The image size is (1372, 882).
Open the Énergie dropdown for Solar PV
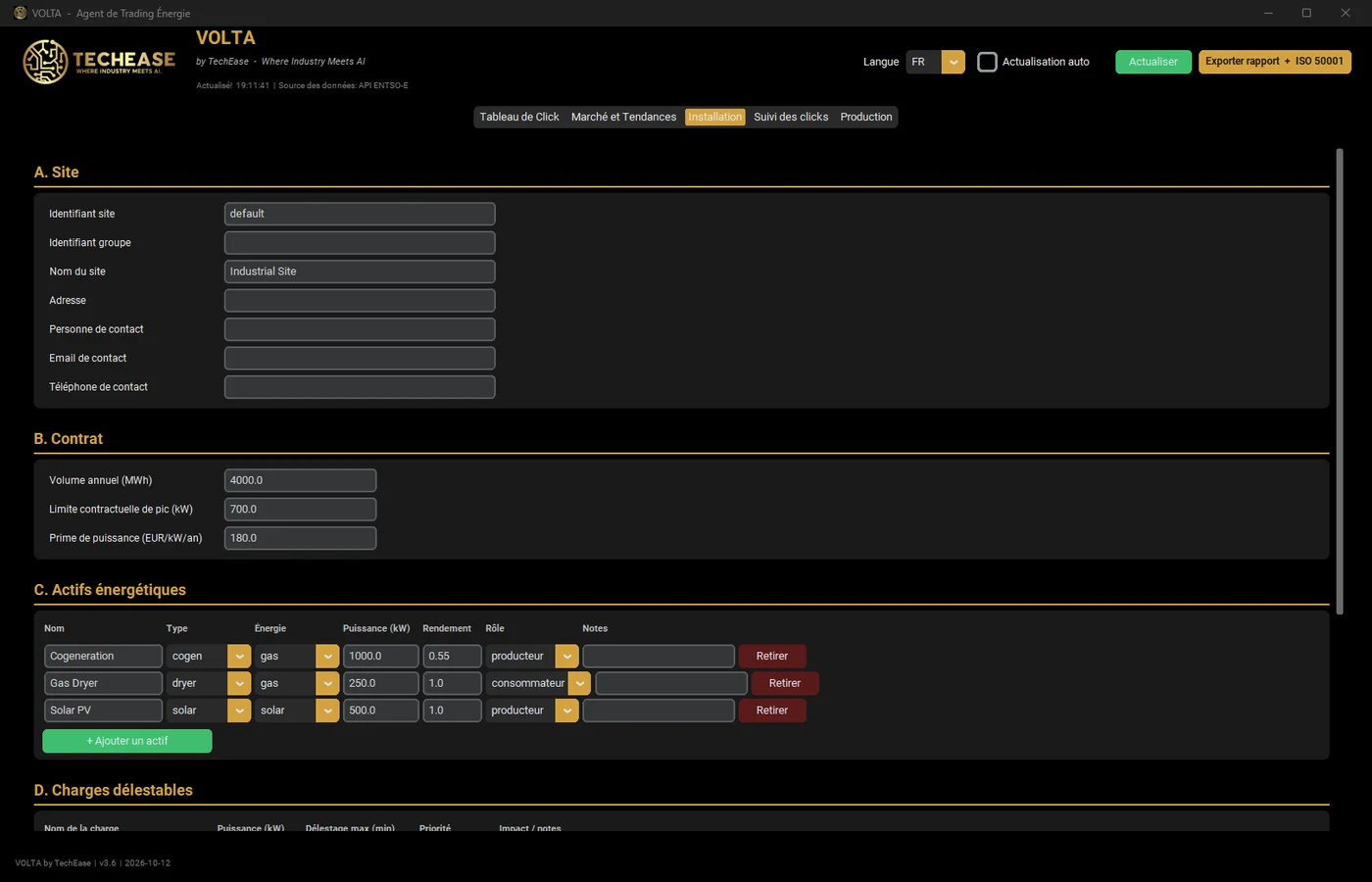click(297, 710)
